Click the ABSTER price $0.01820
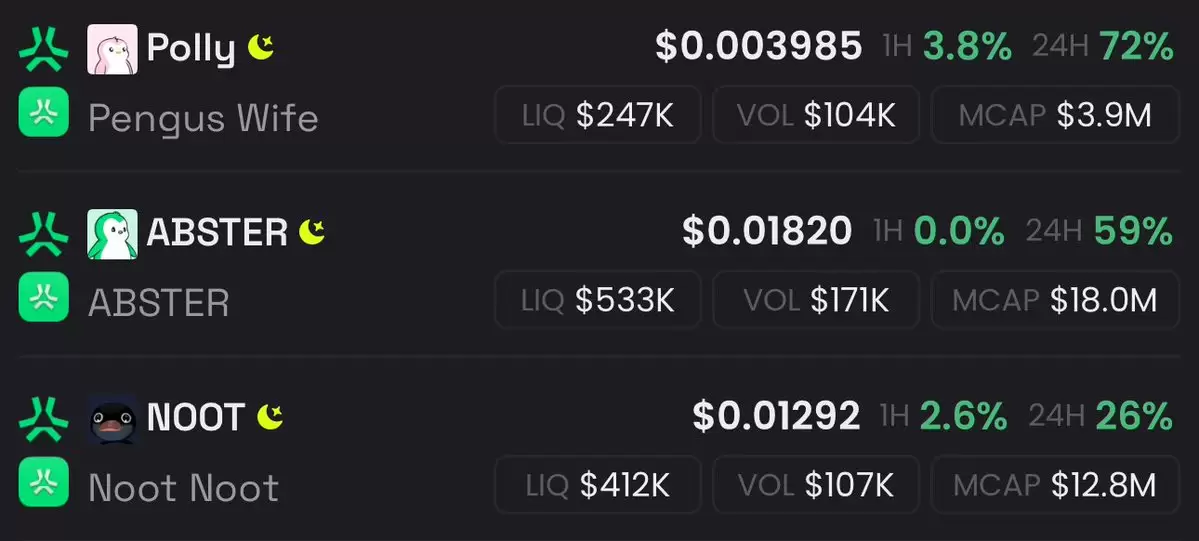 pyautogui.click(x=767, y=231)
